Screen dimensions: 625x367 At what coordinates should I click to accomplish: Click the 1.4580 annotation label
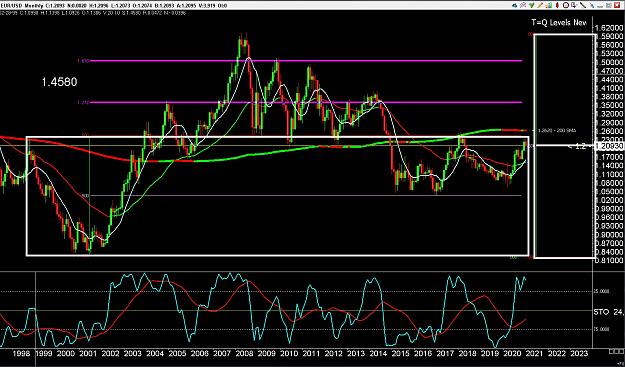point(59,82)
